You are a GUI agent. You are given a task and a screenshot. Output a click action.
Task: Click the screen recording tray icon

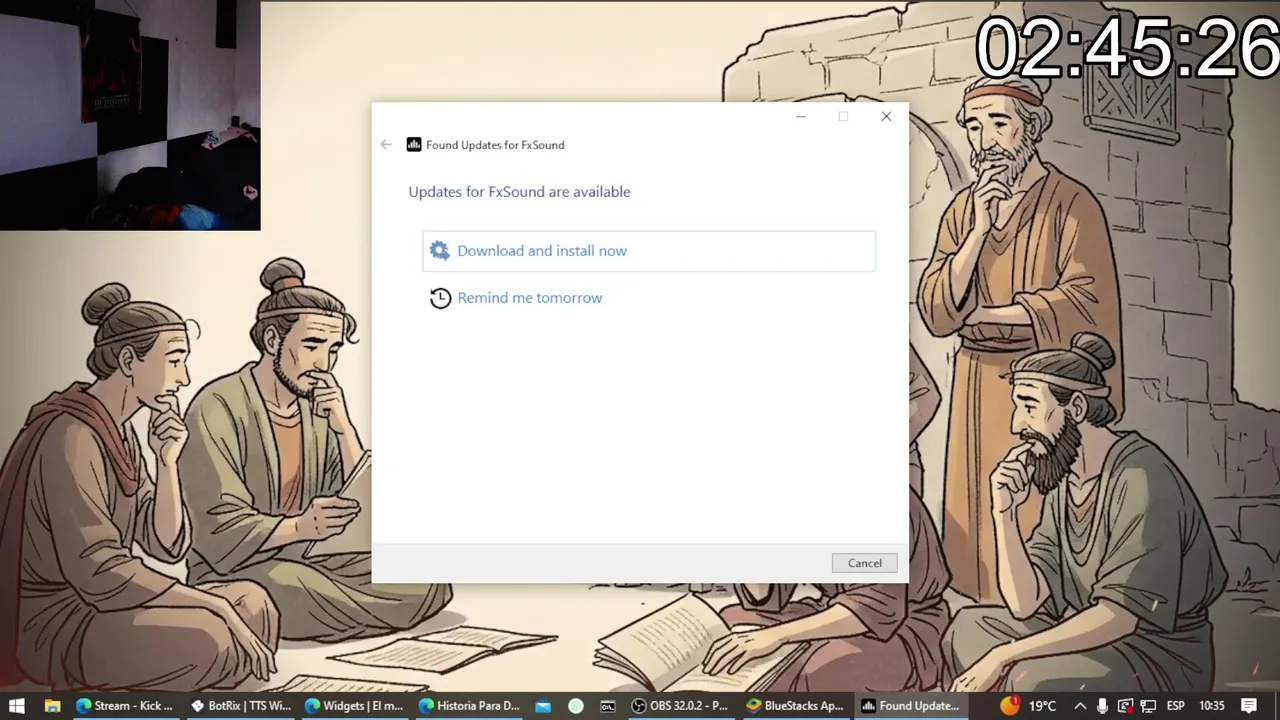click(x=1125, y=706)
